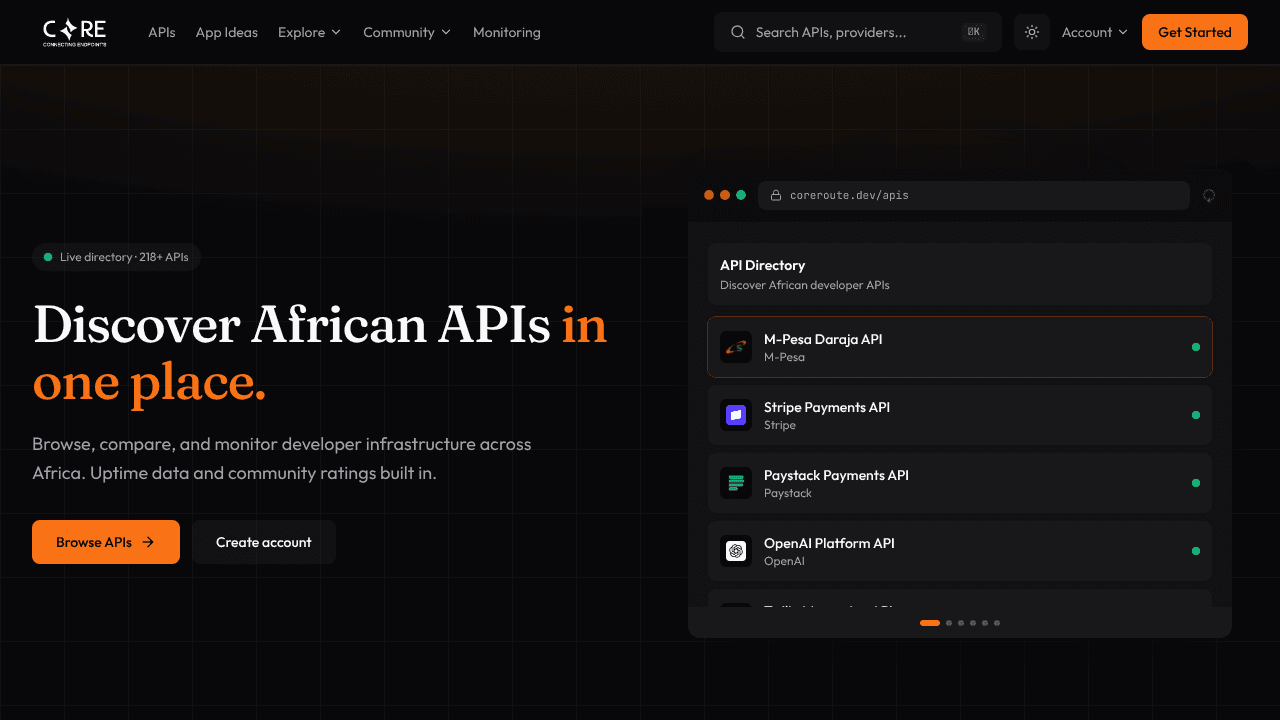The height and width of the screenshot is (720, 1280).
Task: Click the green live directory dot
Action: coord(48,257)
